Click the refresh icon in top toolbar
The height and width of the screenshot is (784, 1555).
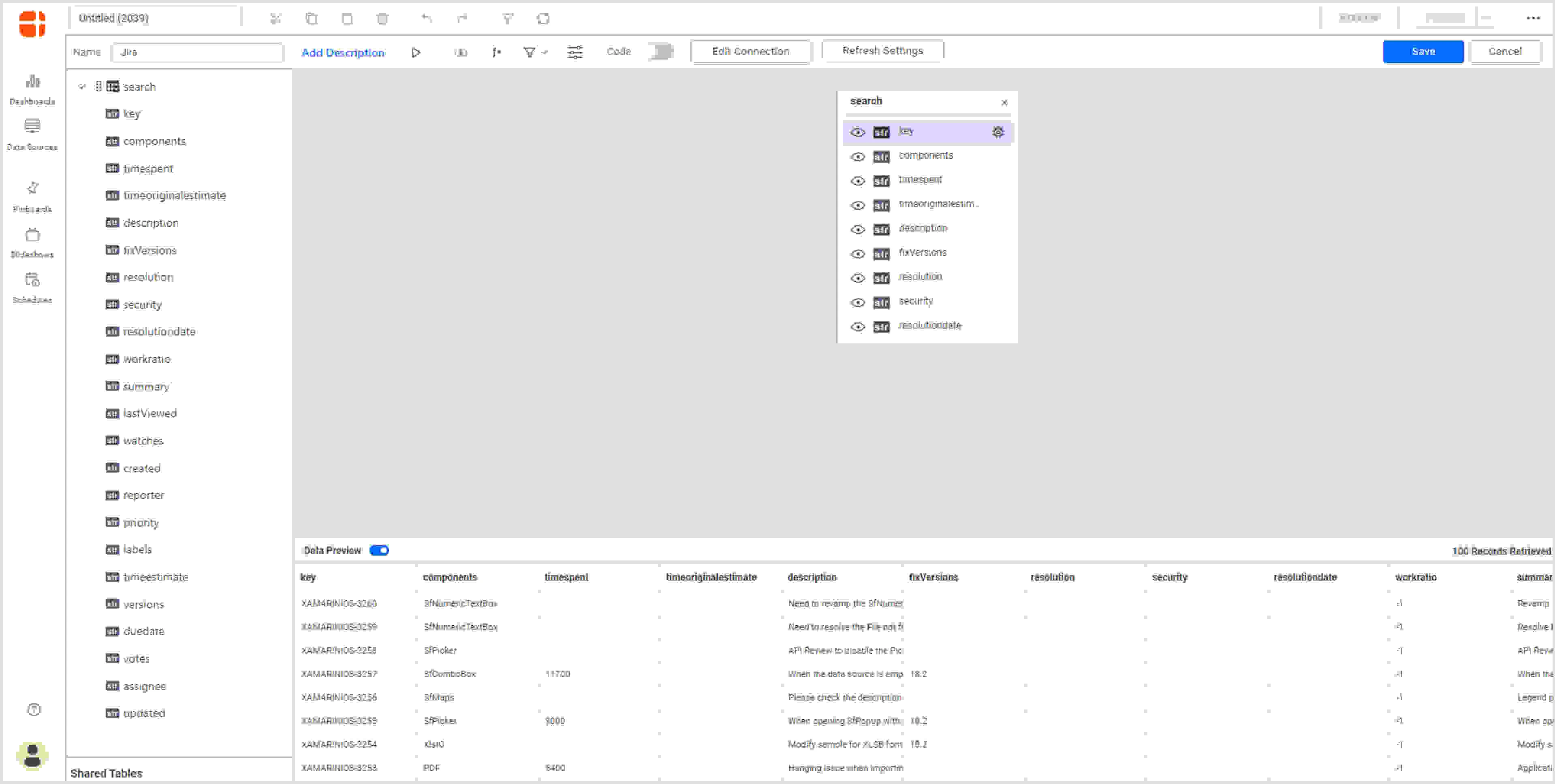coord(543,19)
